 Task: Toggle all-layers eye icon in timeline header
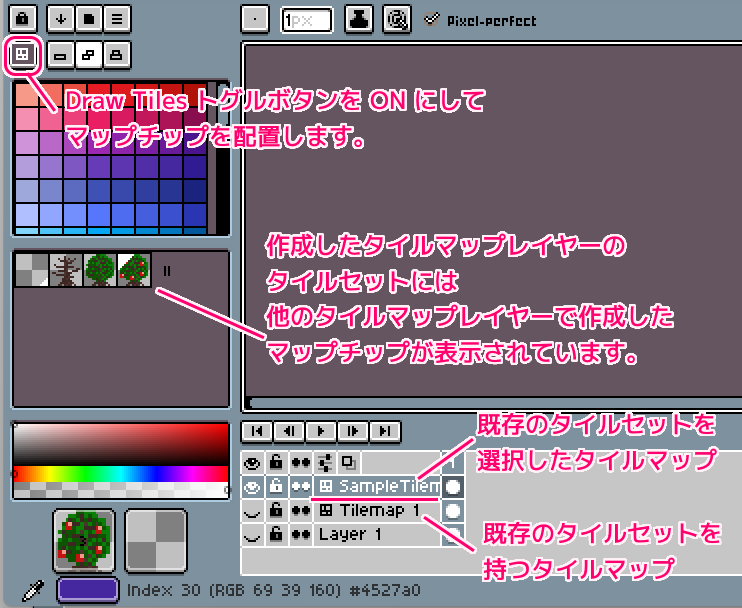[252, 463]
